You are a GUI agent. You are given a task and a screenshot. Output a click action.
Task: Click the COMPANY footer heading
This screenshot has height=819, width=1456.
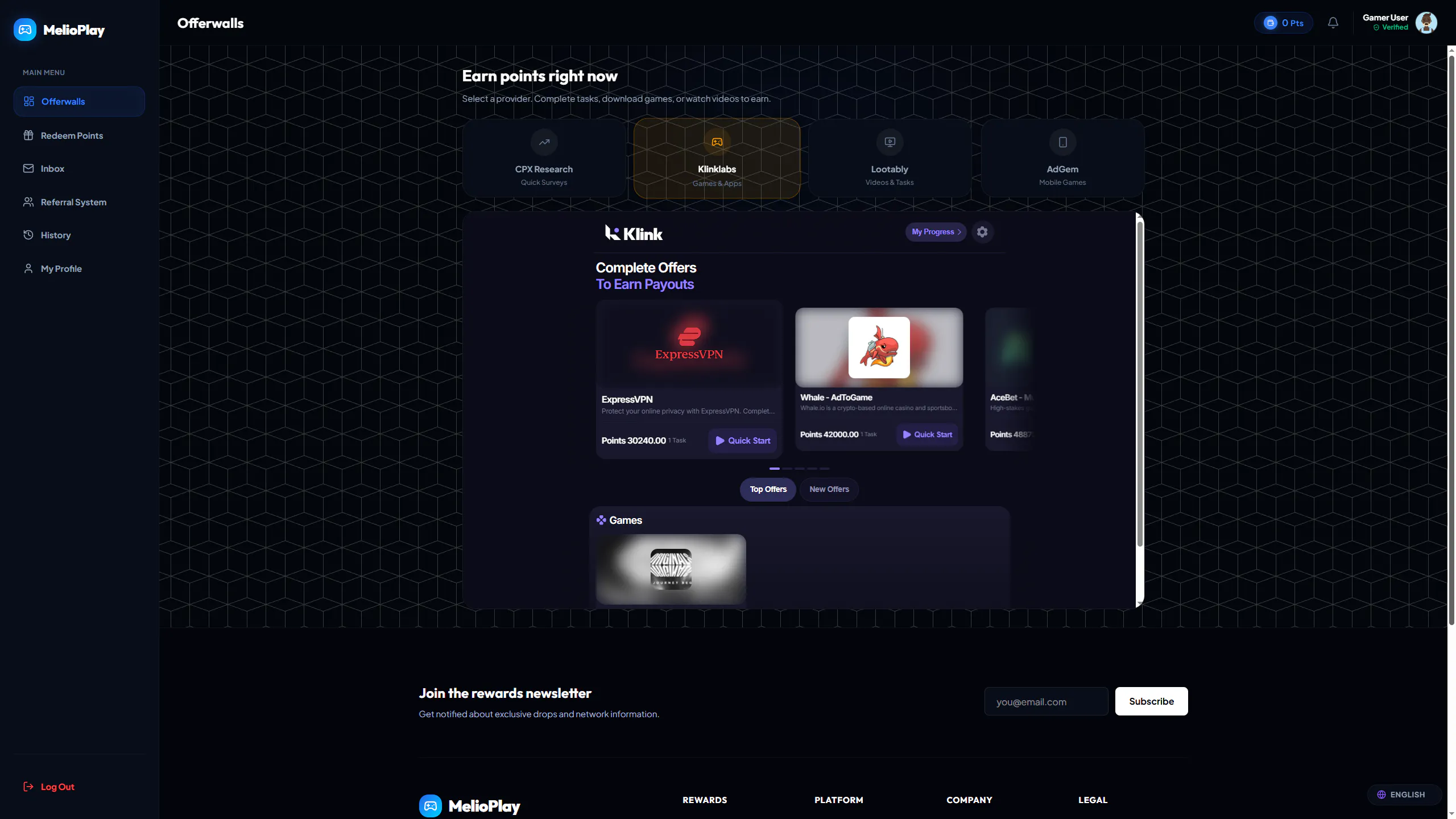coord(969,800)
